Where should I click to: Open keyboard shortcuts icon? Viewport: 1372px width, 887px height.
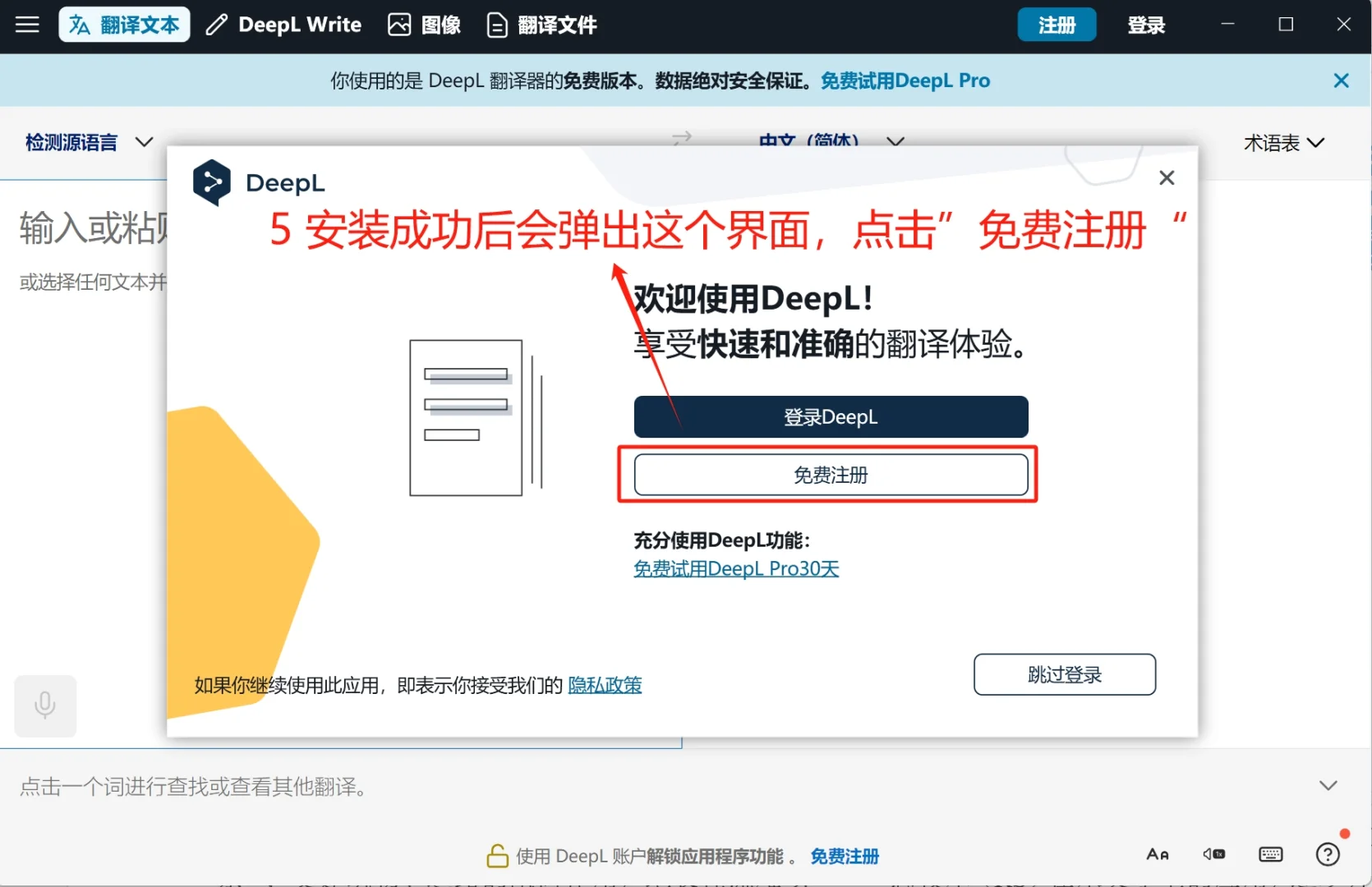point(1270,854)
